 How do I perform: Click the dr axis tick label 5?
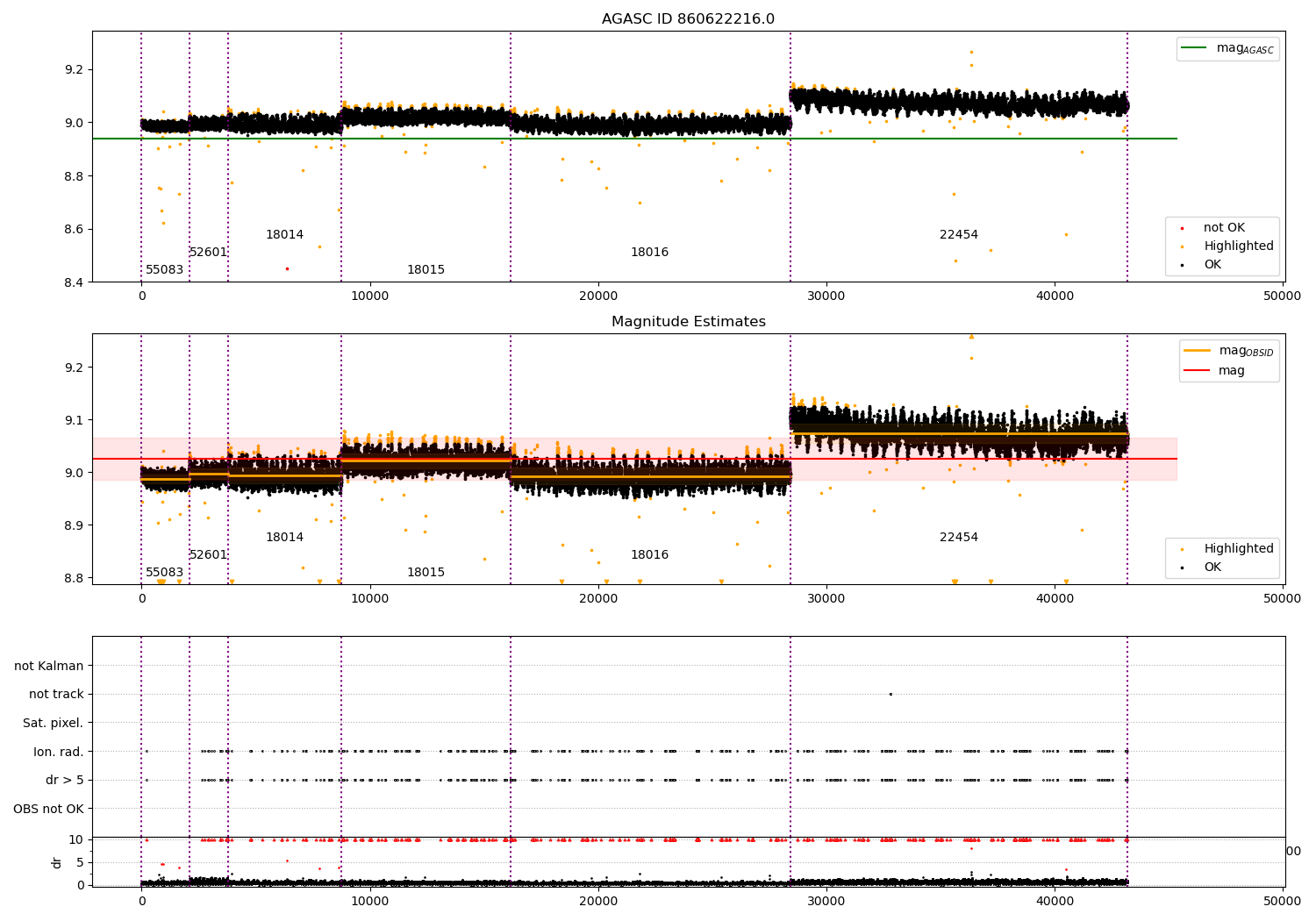pyautogui.click(x=80, y=862)
